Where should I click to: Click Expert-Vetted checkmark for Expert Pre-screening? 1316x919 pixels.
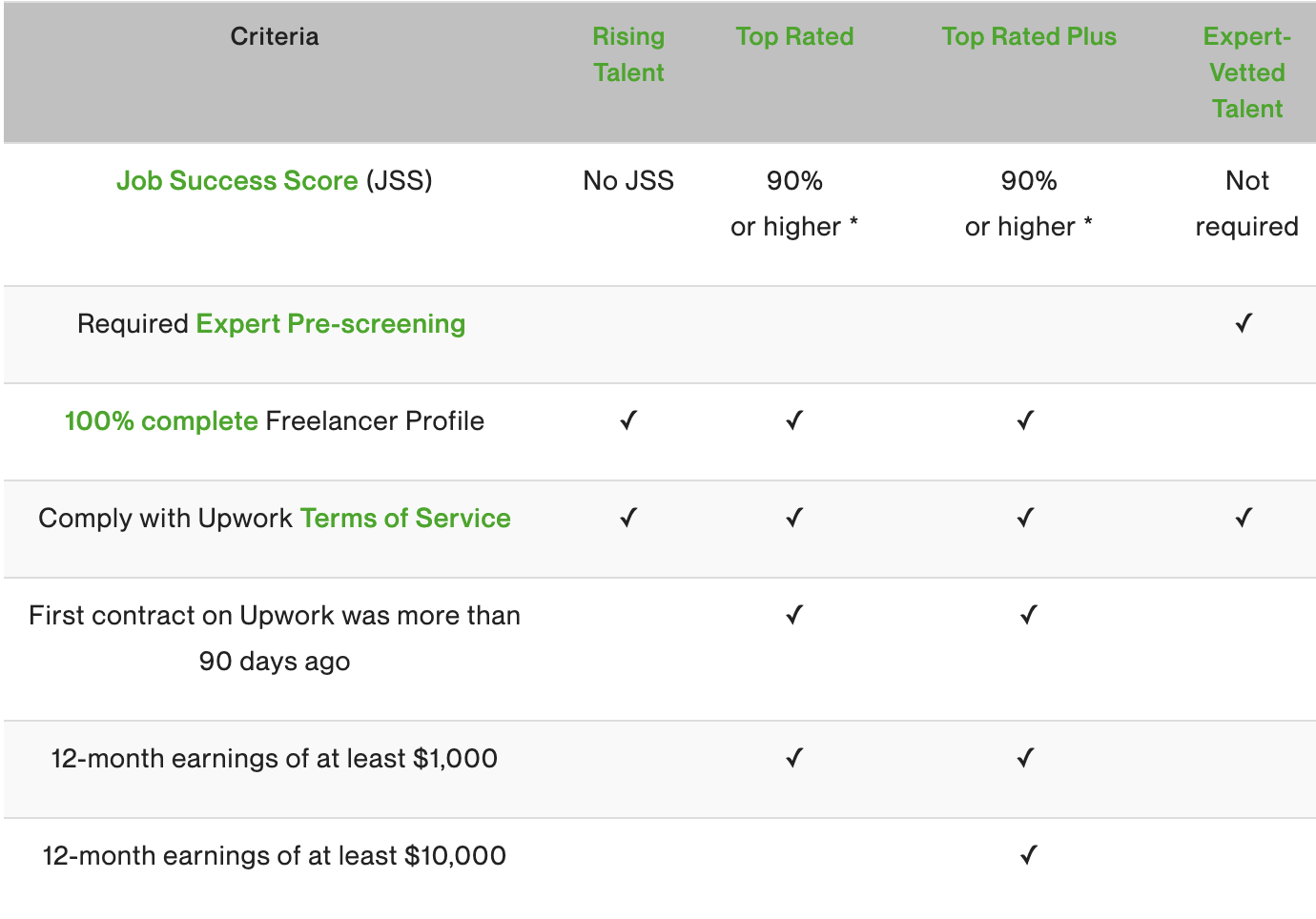pos(1244,324)
